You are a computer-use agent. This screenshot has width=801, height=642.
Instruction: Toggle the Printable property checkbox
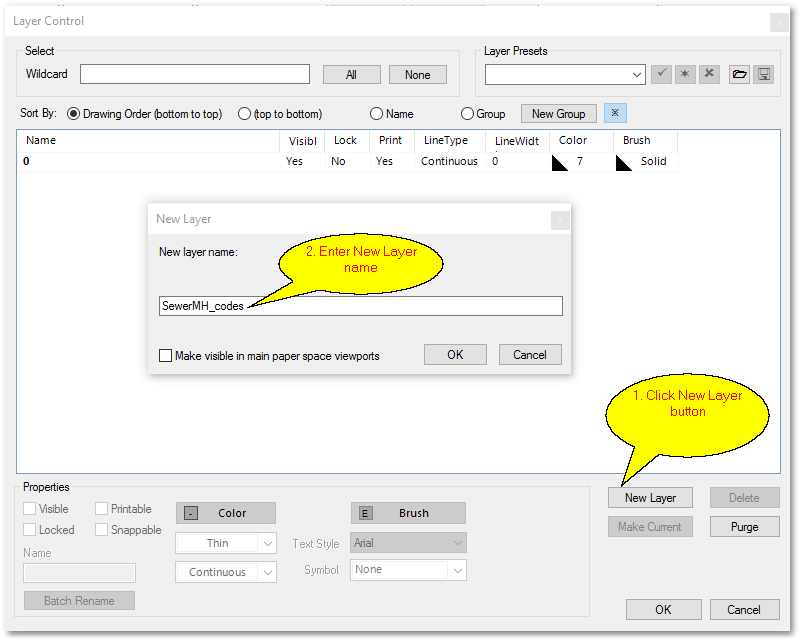pos(102,509)
